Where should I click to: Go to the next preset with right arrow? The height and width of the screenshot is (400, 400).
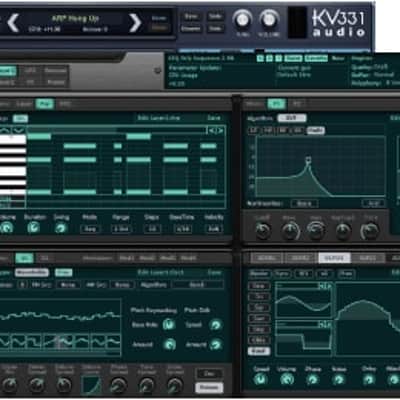tap(135, 23)
